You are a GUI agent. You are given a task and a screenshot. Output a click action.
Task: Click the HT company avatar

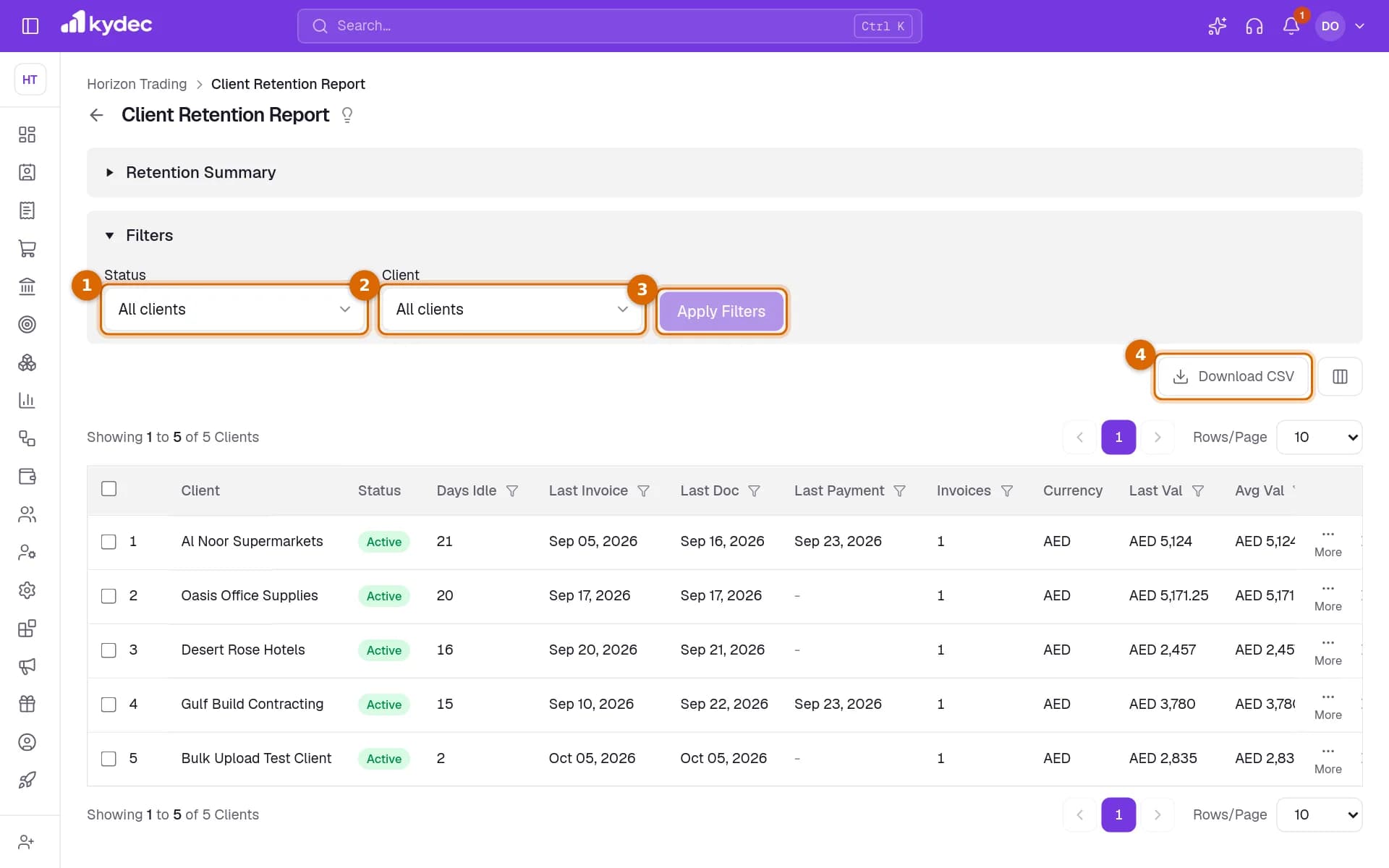[x=30, y=80]
